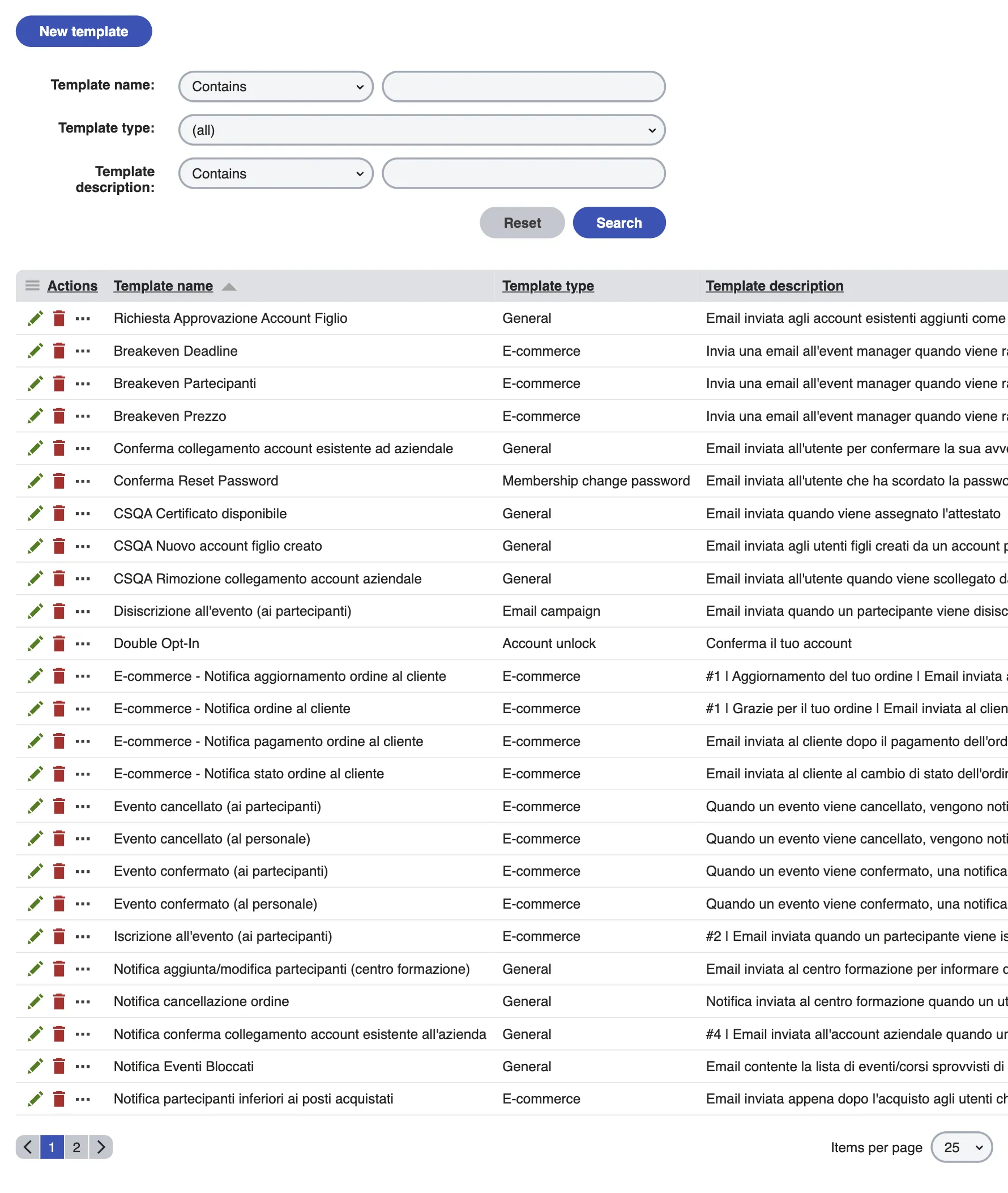Delete E-commerce - Notifica ordine al cliente
1008x1193 pixels.
tap(59, 708)
